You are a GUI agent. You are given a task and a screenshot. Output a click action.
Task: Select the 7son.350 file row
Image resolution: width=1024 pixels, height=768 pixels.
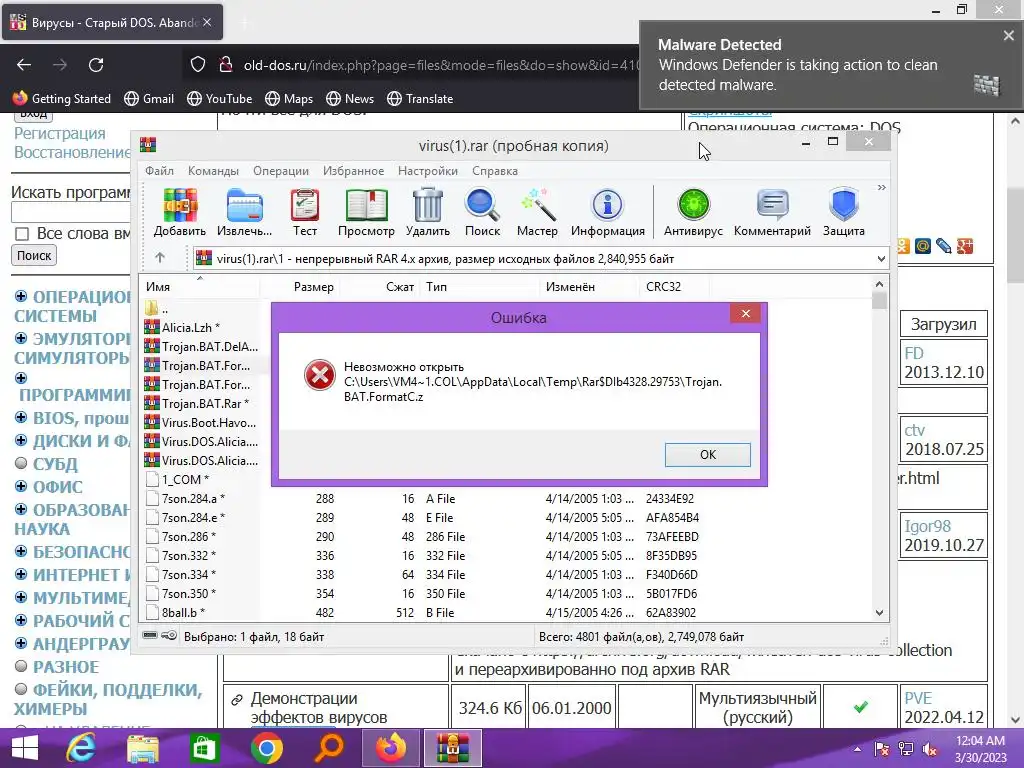pos(424,594)
